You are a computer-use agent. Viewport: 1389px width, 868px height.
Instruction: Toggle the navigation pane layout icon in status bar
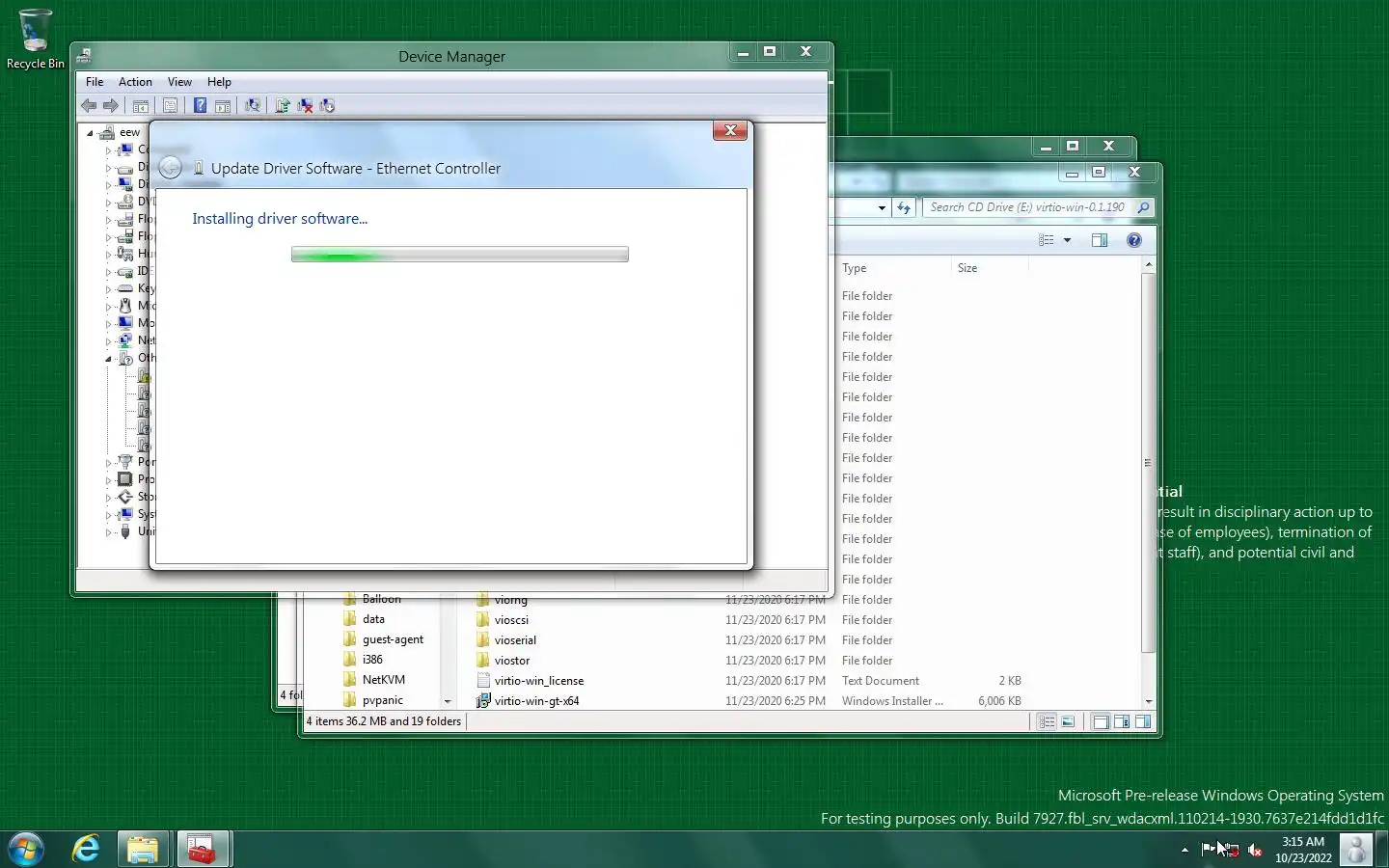1101,721
